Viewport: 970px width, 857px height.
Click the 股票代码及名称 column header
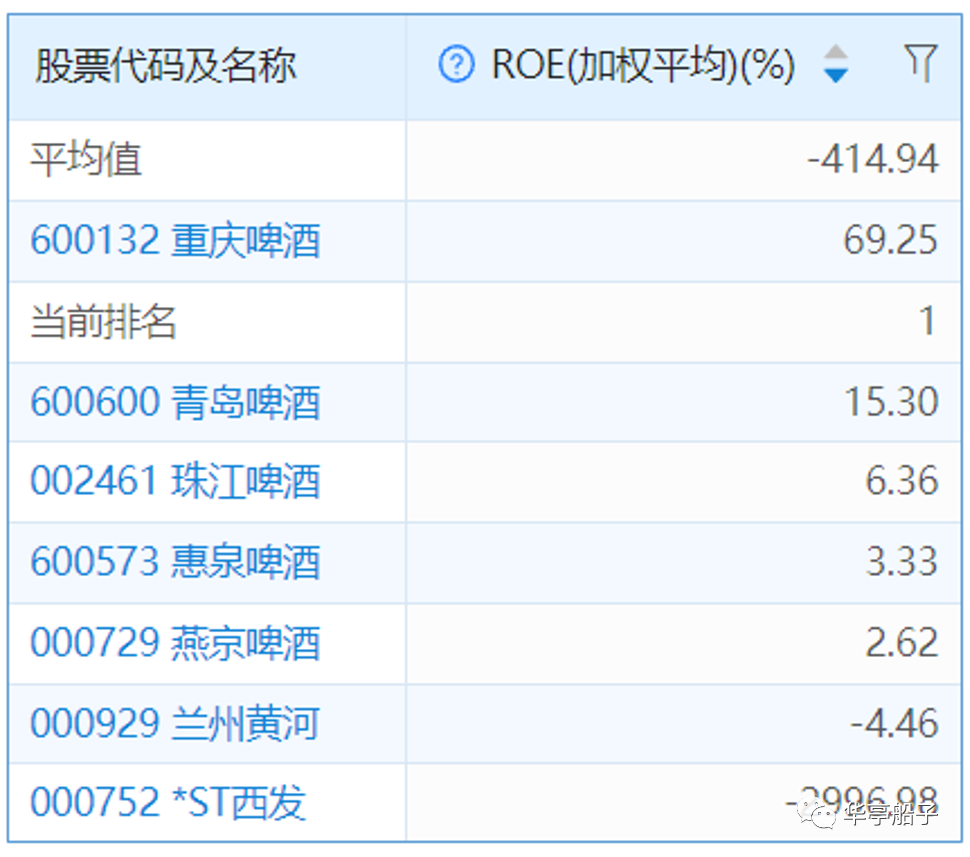point(166,65)
